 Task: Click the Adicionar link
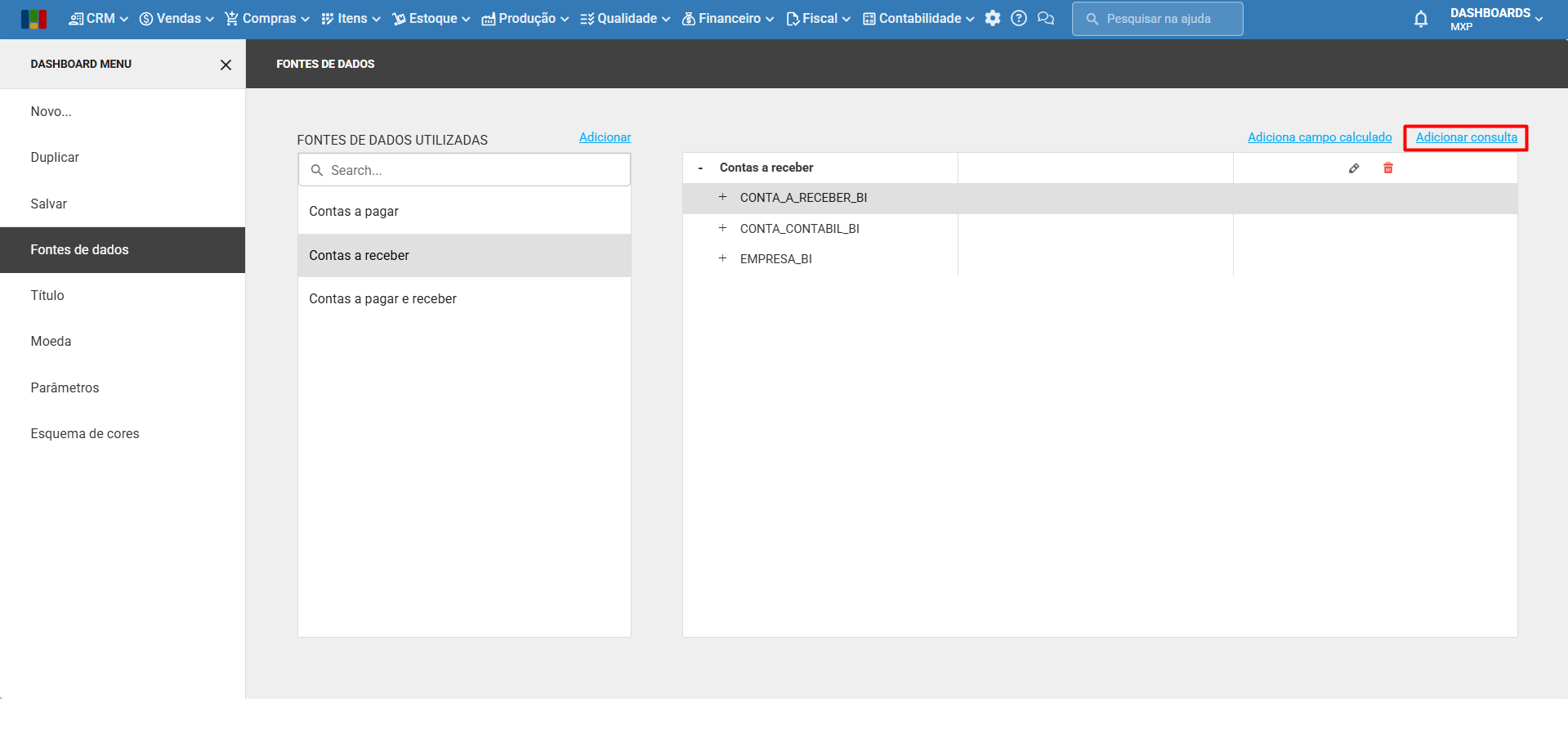(x=605, y=137)
